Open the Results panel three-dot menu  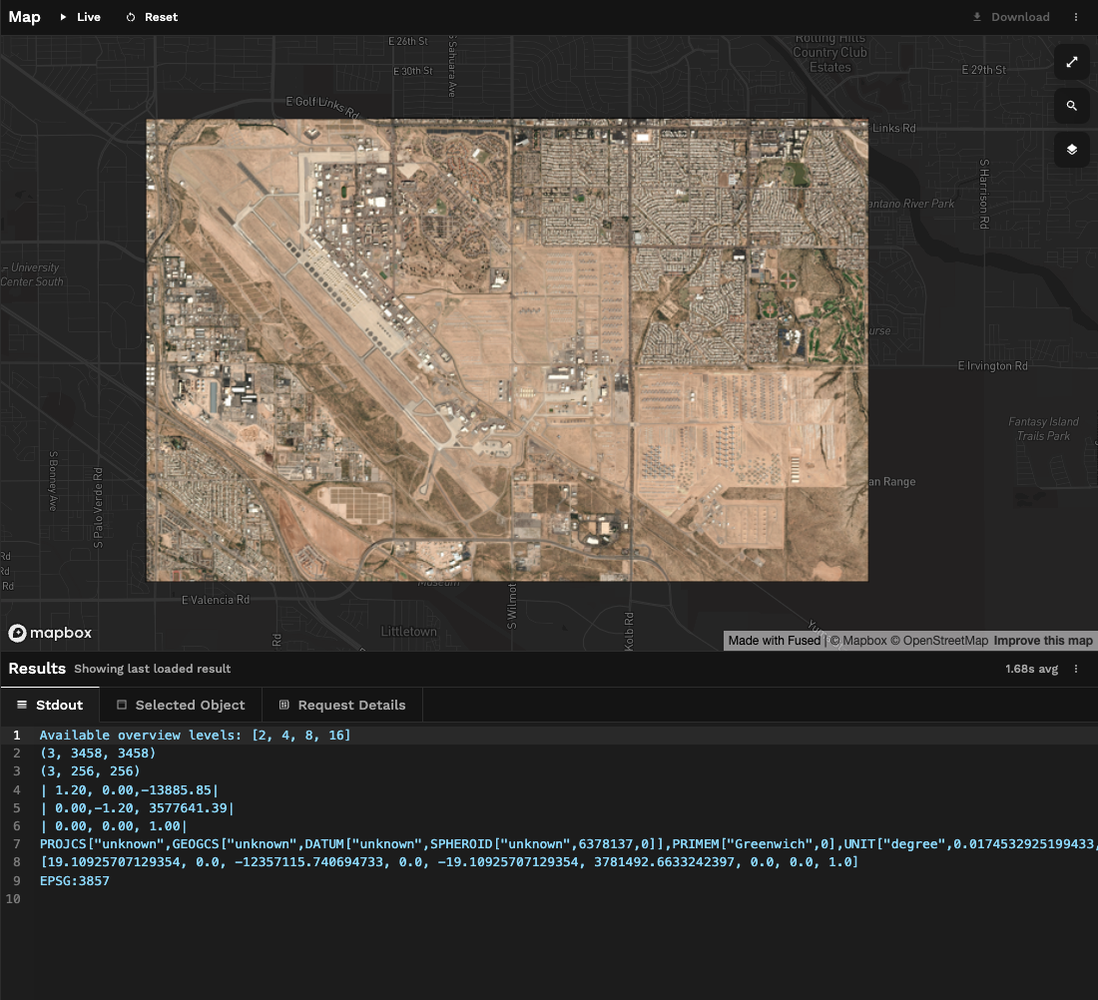tap(1076, 669)
